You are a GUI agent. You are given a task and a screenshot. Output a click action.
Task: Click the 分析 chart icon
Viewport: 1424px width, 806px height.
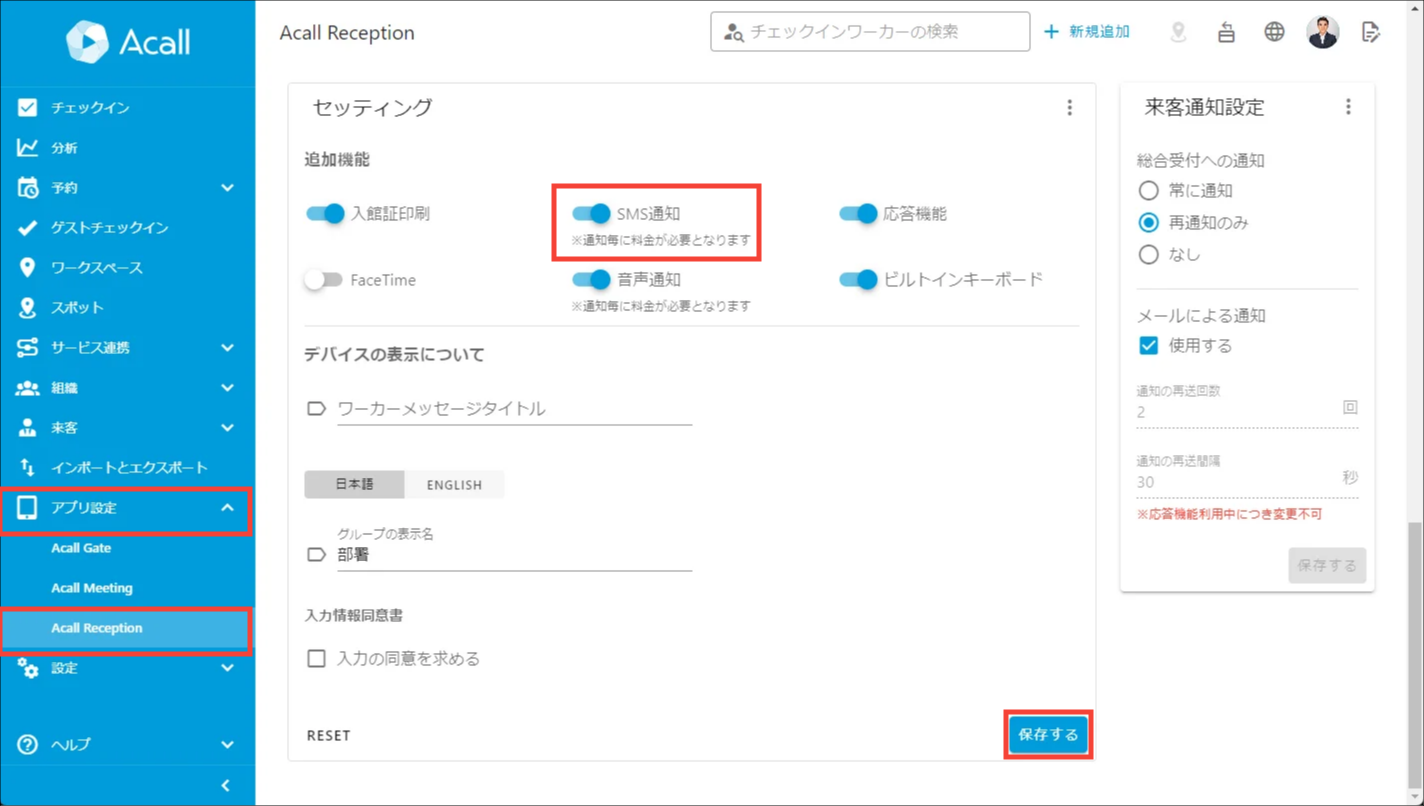click(27, 147)
